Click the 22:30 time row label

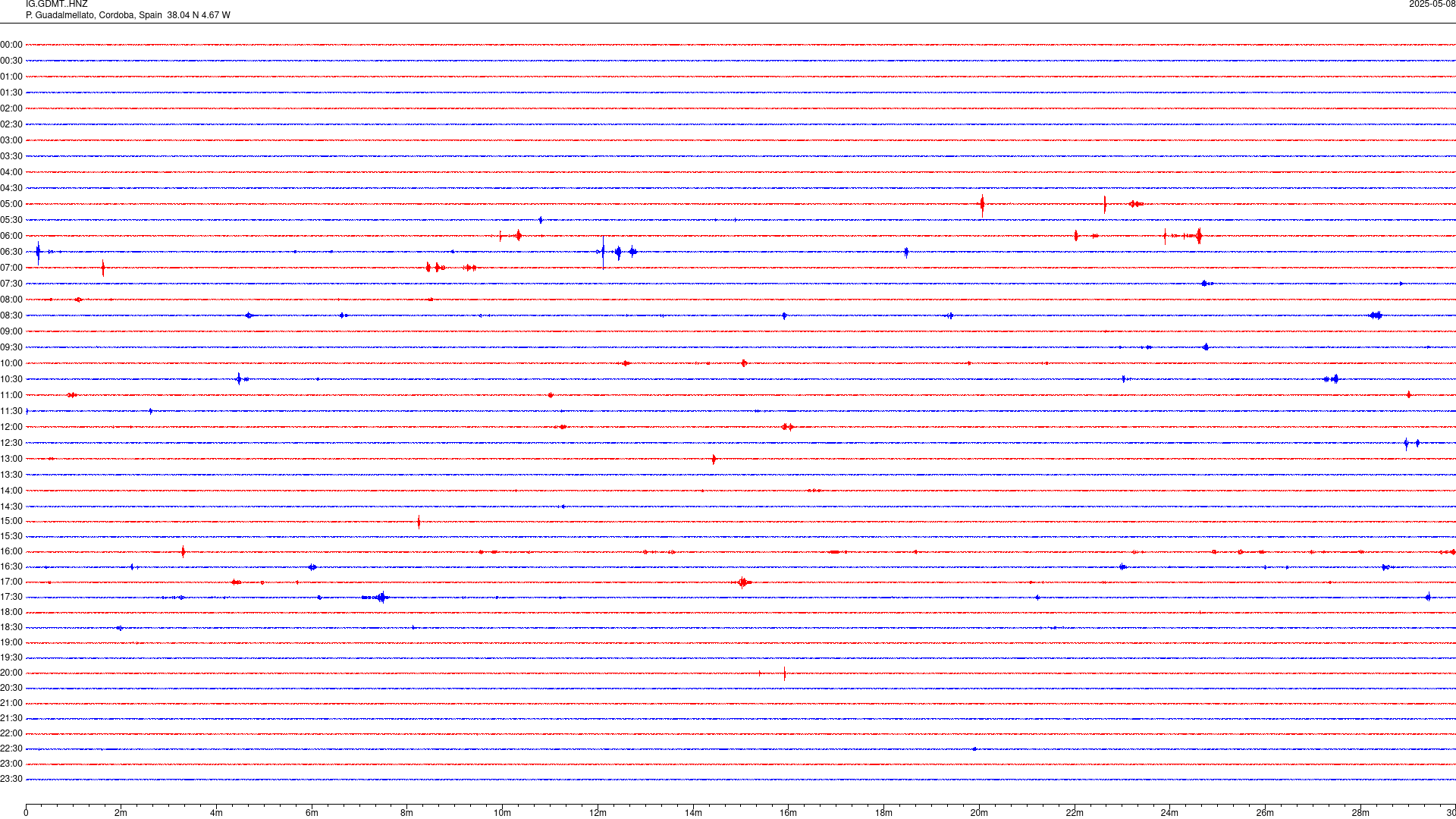point(11,748)
